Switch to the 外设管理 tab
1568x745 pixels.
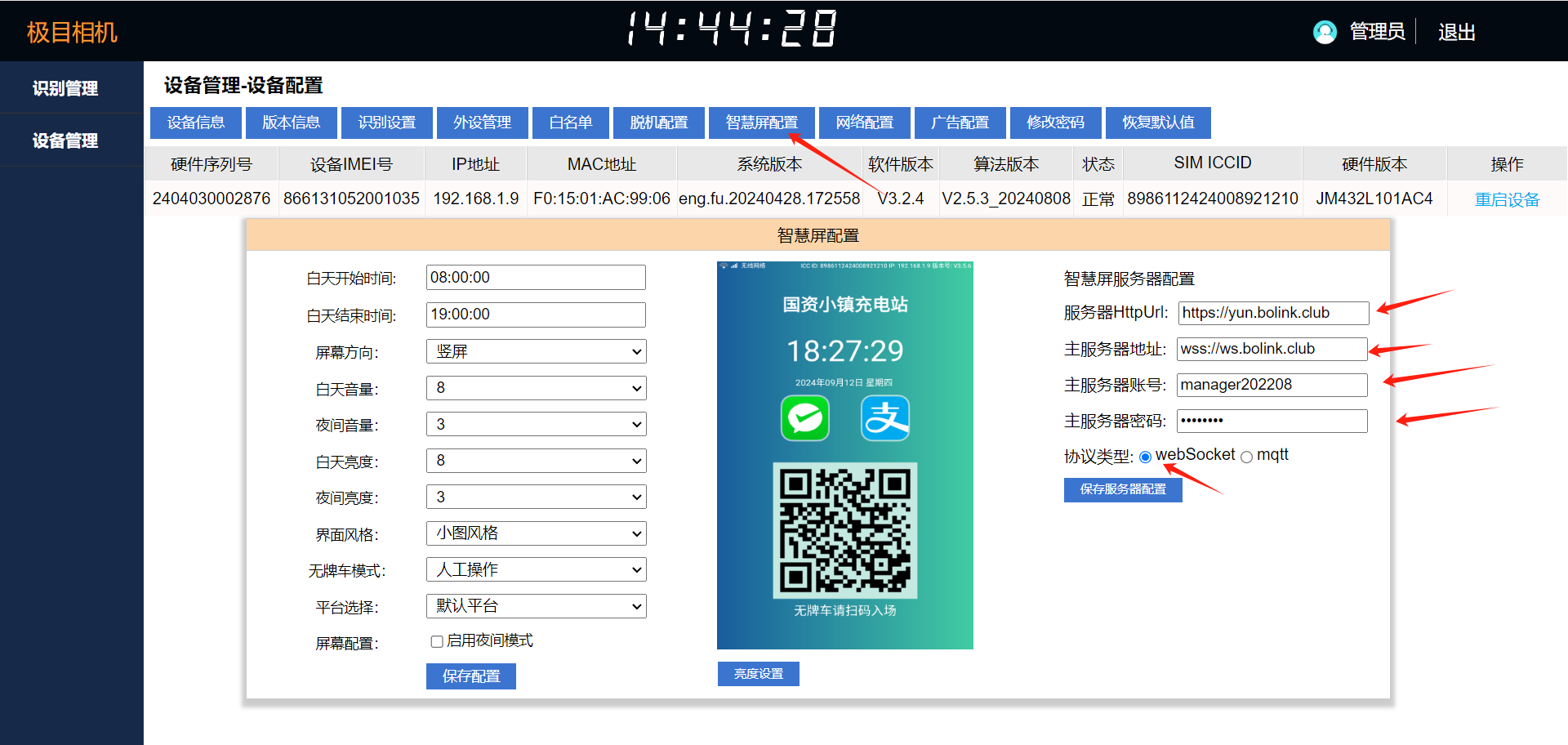[x=483, y=123]
